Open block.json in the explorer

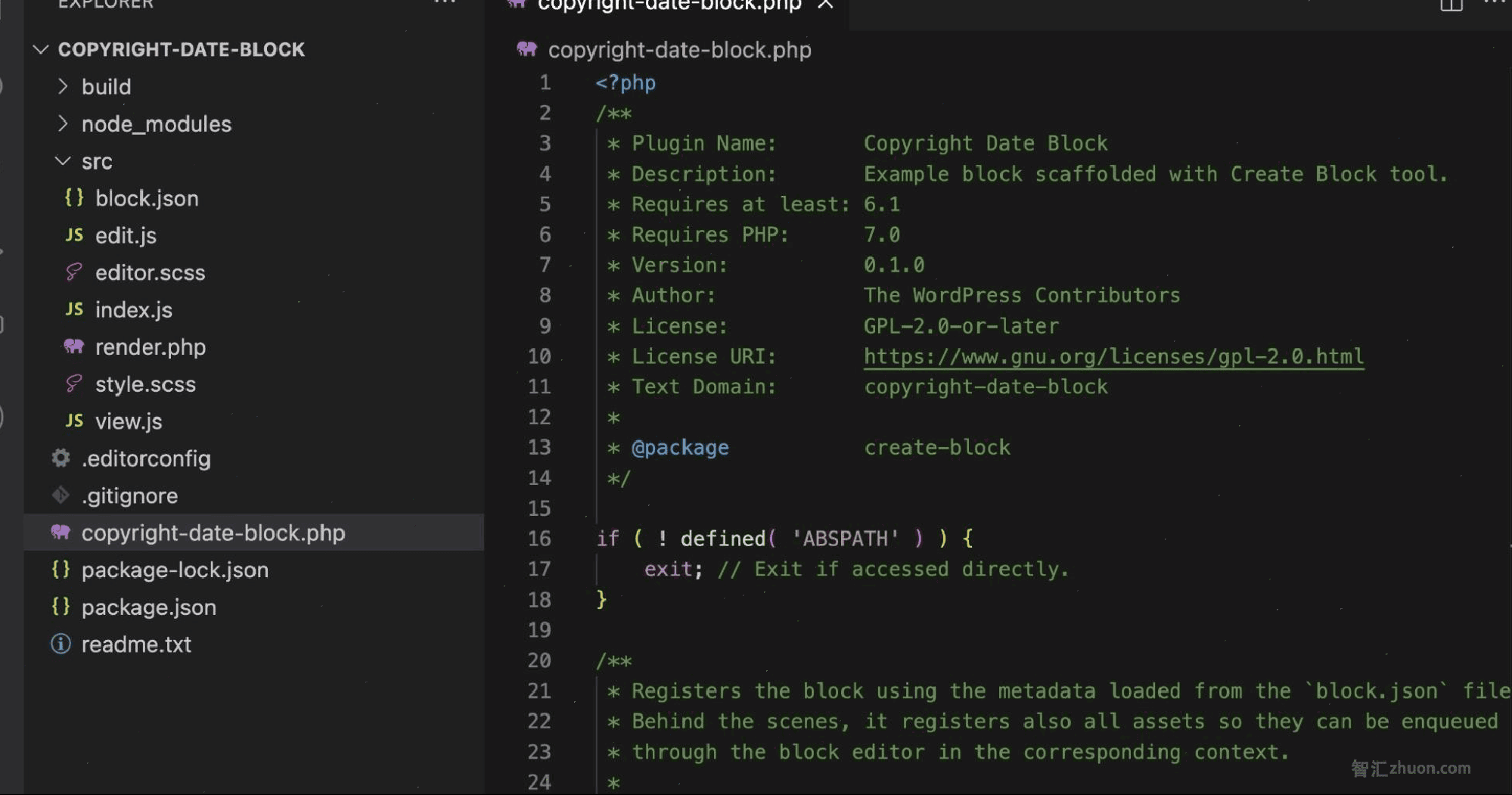pyautogui.click(x=147, y=198)
